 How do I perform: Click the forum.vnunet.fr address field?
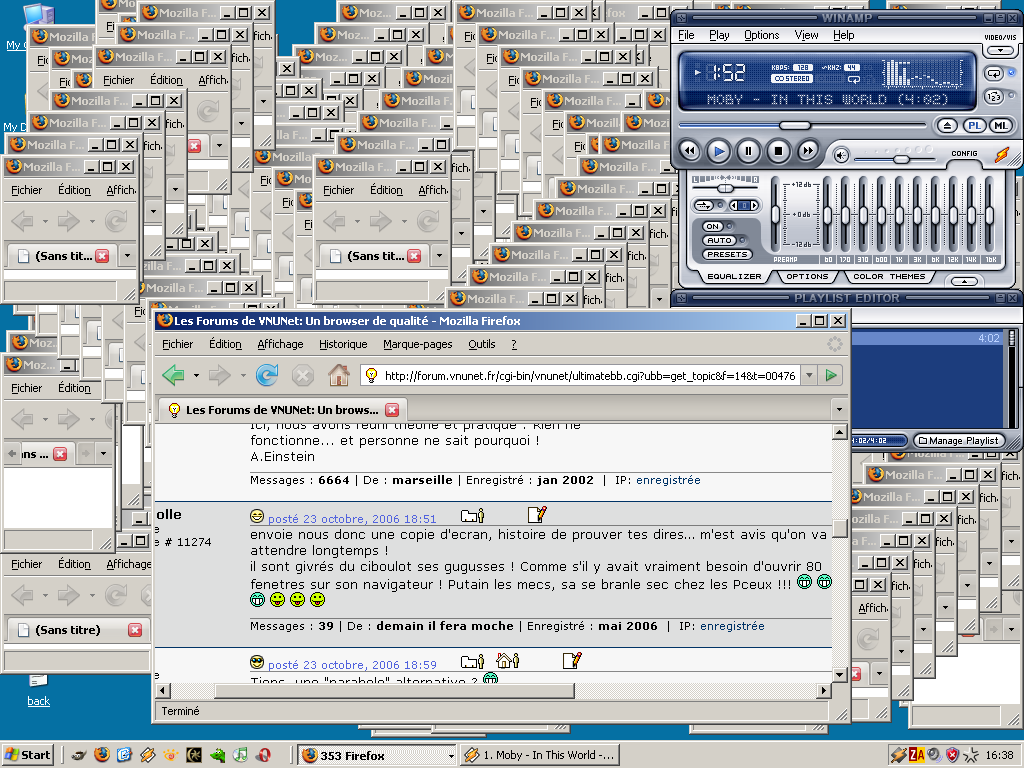590,376
